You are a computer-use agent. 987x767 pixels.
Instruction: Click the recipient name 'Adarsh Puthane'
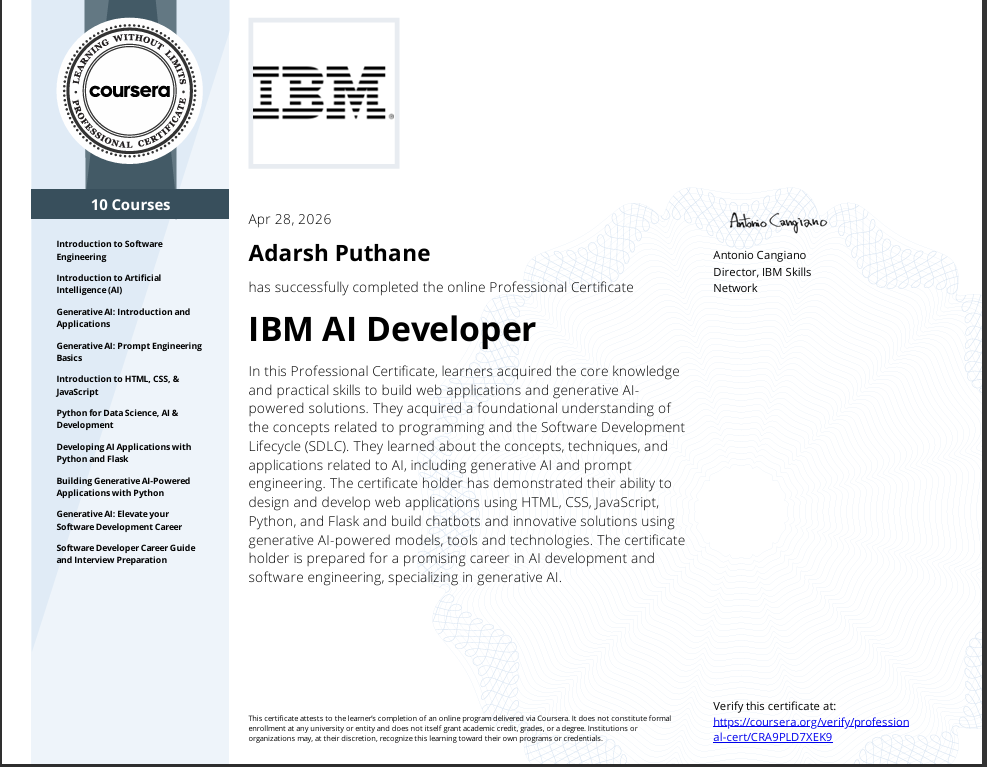coord(339,253)
